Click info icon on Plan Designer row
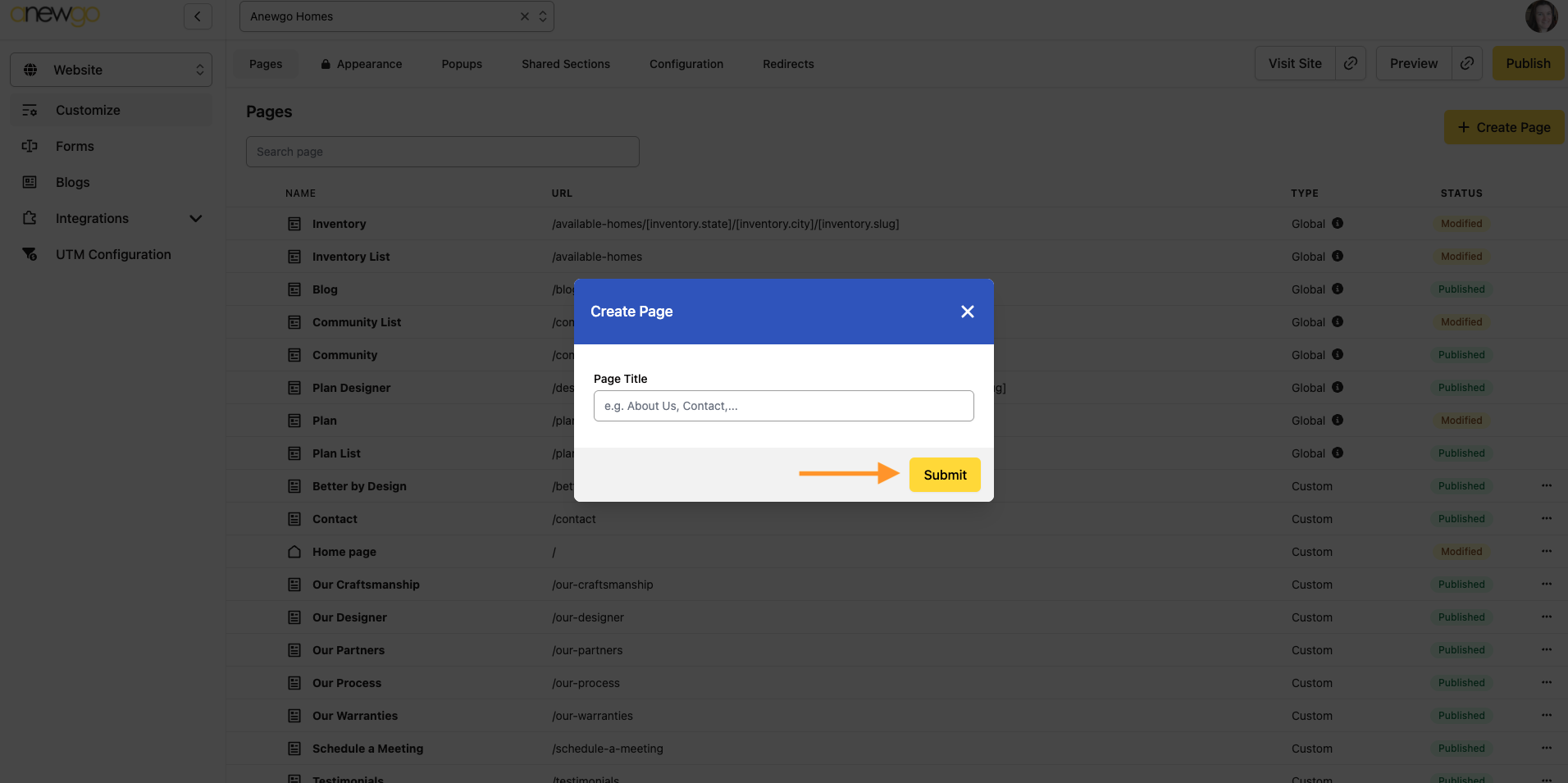 [x=1338, y=387]
